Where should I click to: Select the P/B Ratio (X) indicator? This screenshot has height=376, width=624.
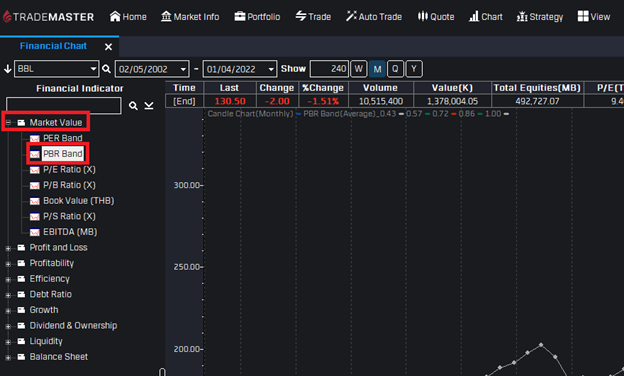pyautogui.click(x=69, y=185)
